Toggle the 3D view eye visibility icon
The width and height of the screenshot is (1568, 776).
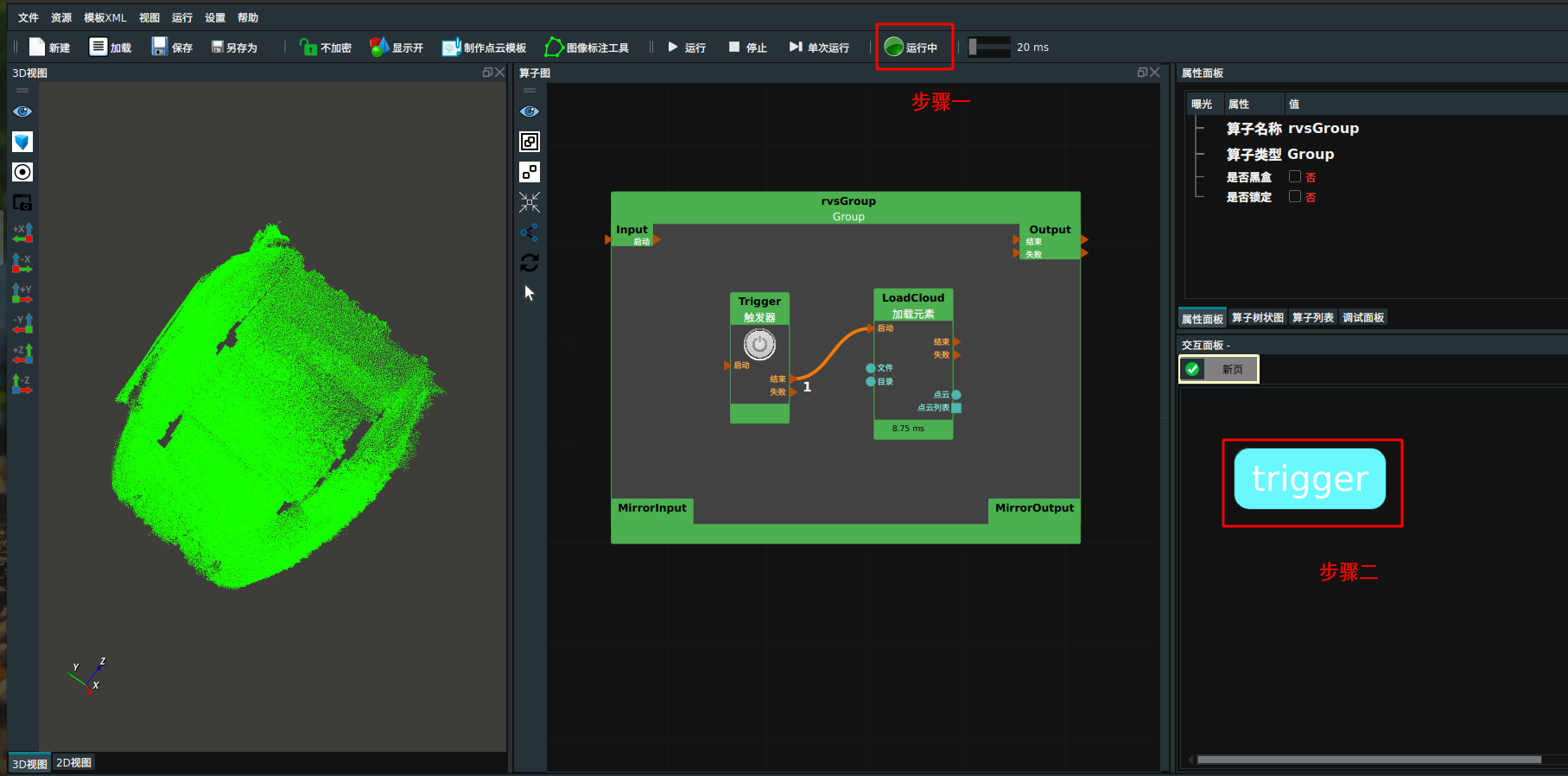click(x=22, y=111)
